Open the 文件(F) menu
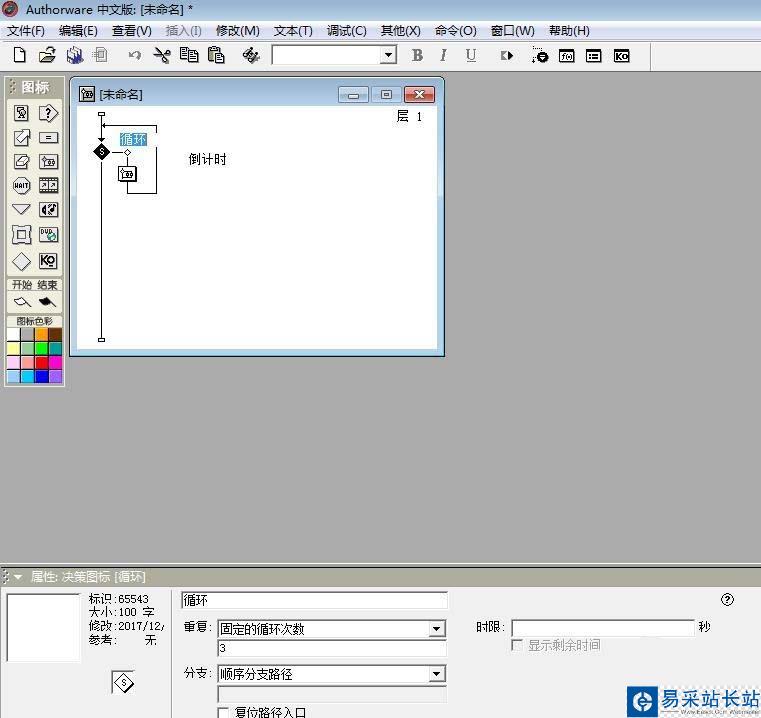761x718 pixels. pyautogui.click(x=26, y=31)
